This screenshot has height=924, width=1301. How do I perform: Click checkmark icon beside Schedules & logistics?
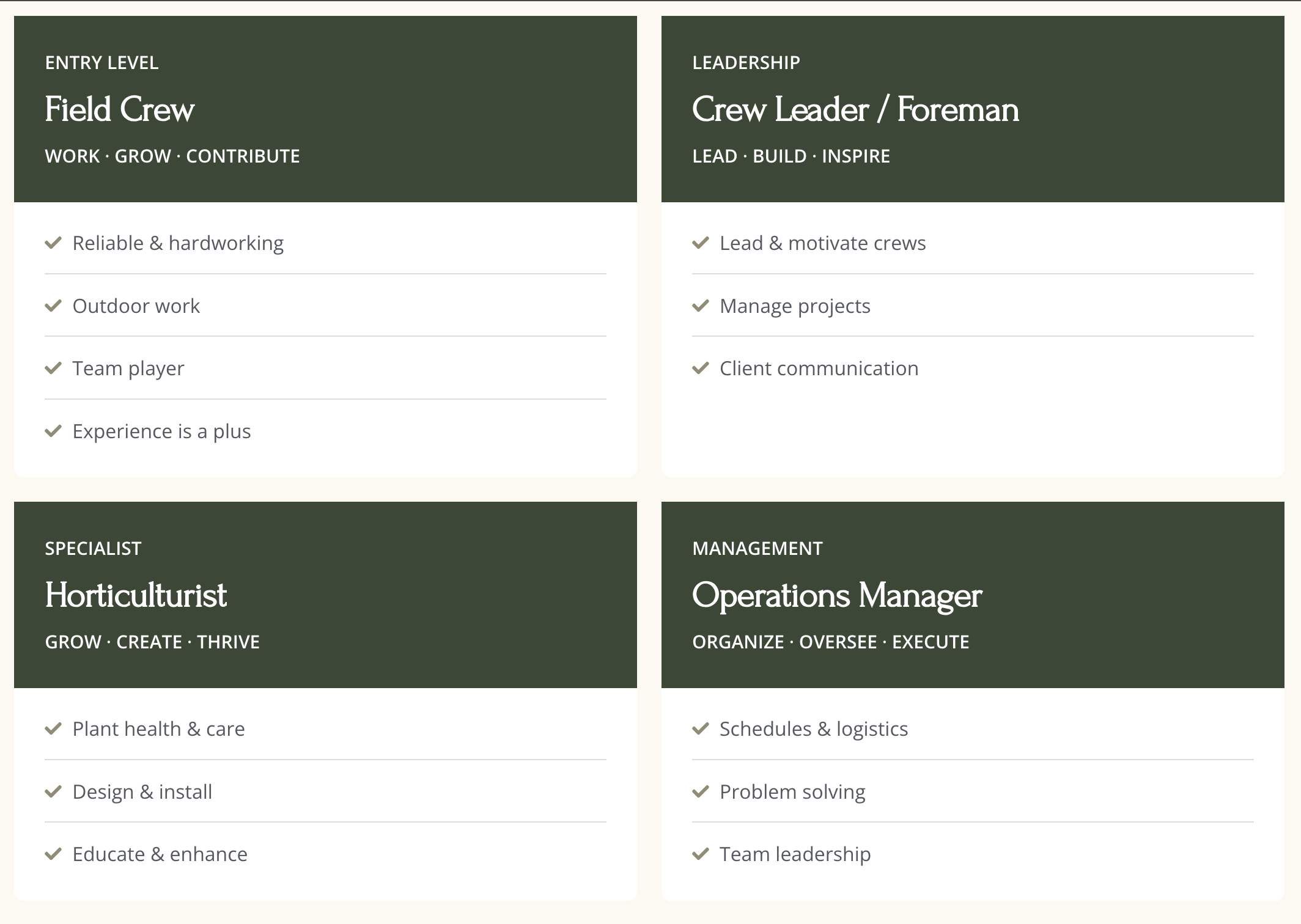pos(701,729)
